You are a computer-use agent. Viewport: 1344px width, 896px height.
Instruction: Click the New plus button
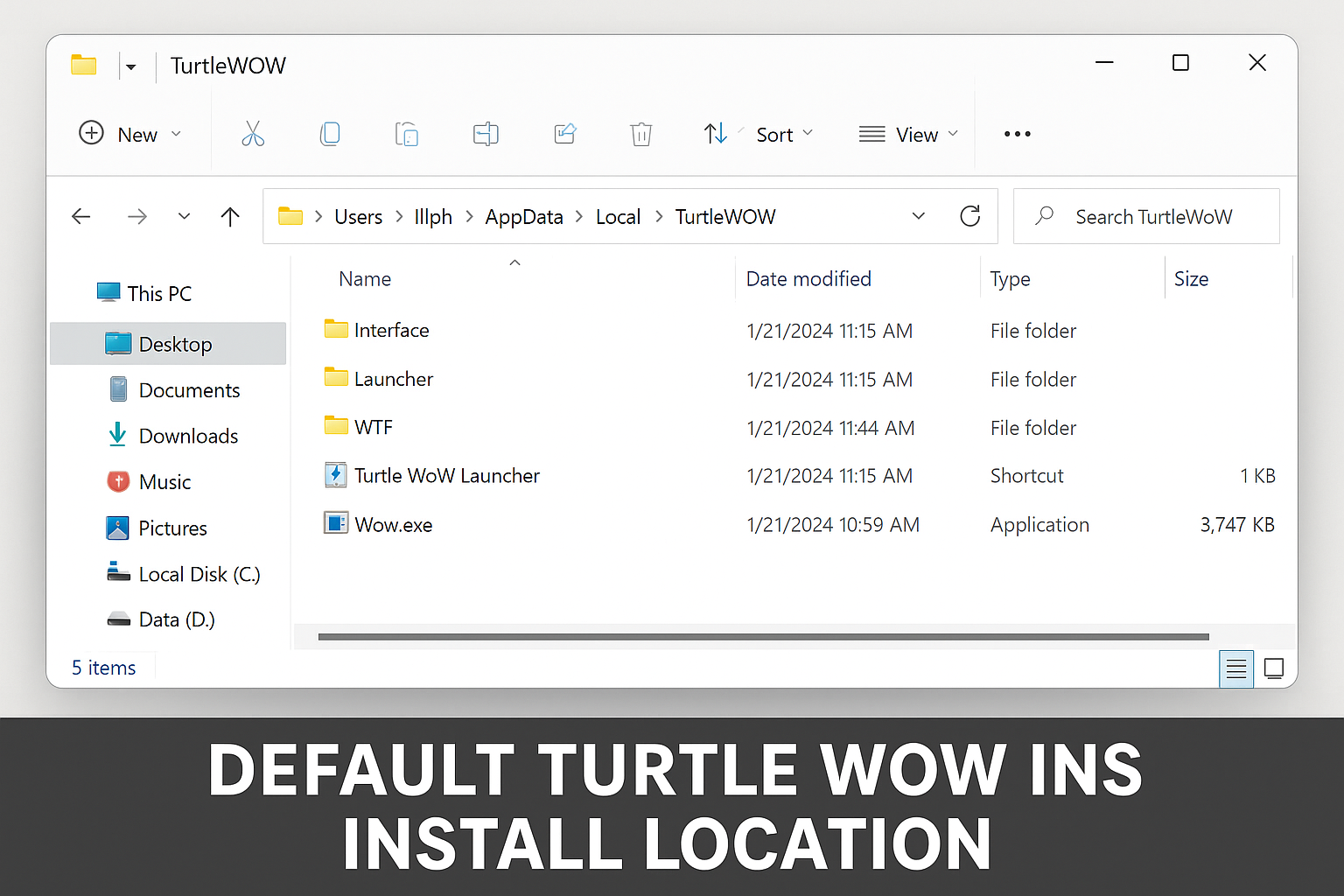pyautogui.click(x=129, y=134)
